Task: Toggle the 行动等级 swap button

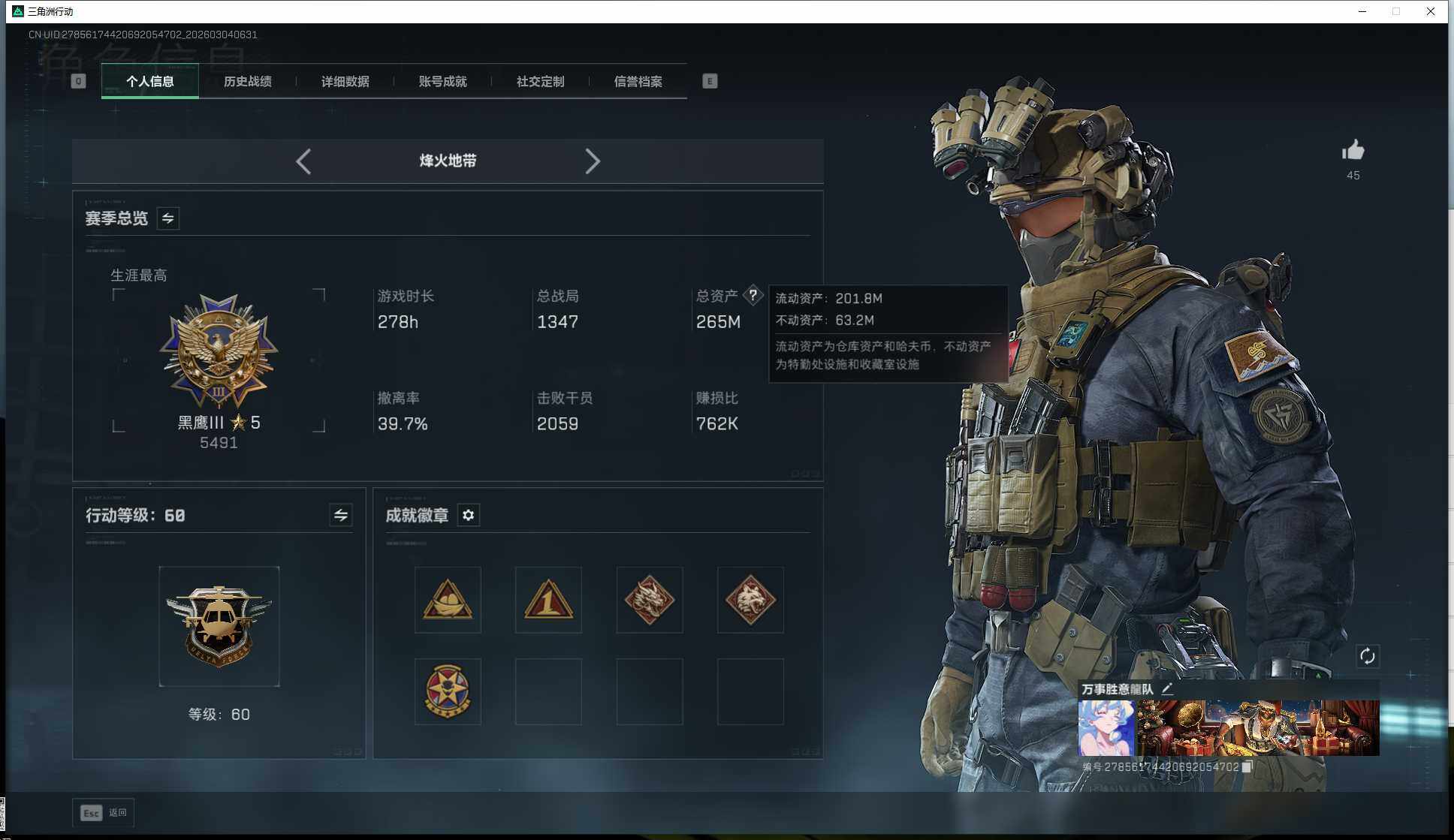Action: coord(340,515)
